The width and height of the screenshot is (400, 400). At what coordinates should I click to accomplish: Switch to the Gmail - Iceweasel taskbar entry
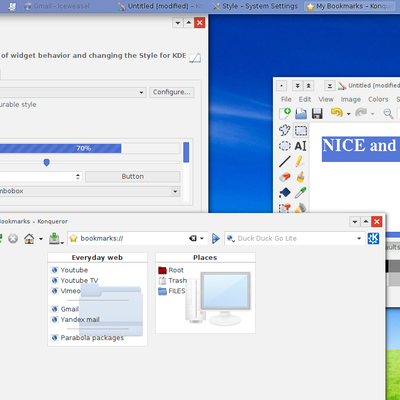tap(57, 6)
